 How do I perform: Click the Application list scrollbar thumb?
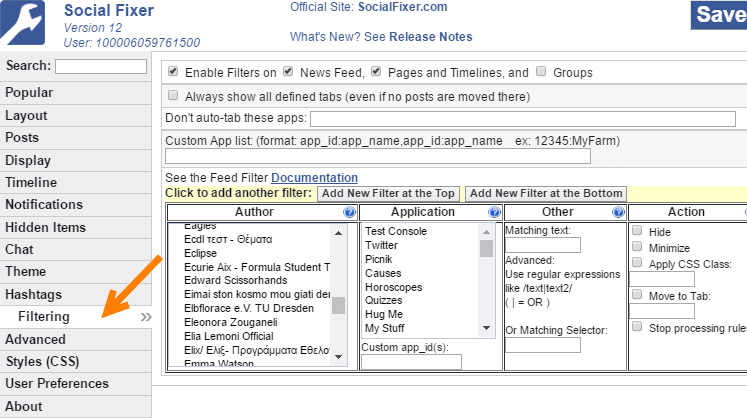[486, 248]
